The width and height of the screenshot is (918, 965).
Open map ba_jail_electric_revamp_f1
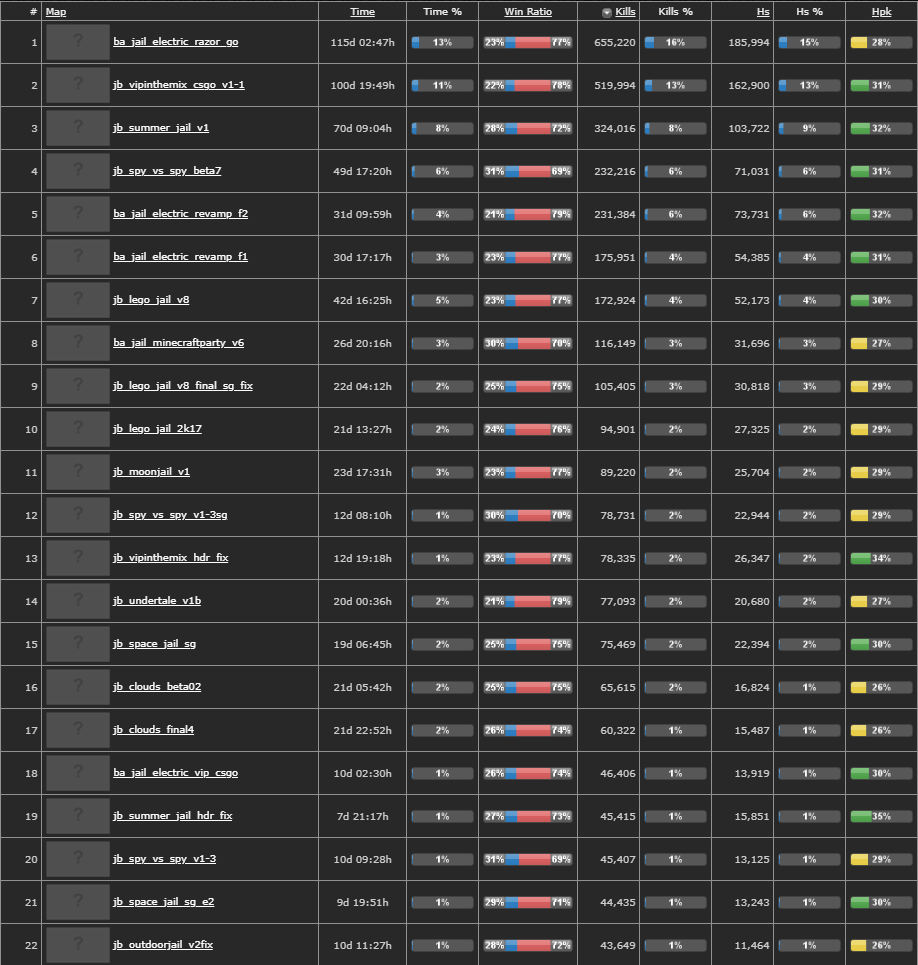(180, 257)
